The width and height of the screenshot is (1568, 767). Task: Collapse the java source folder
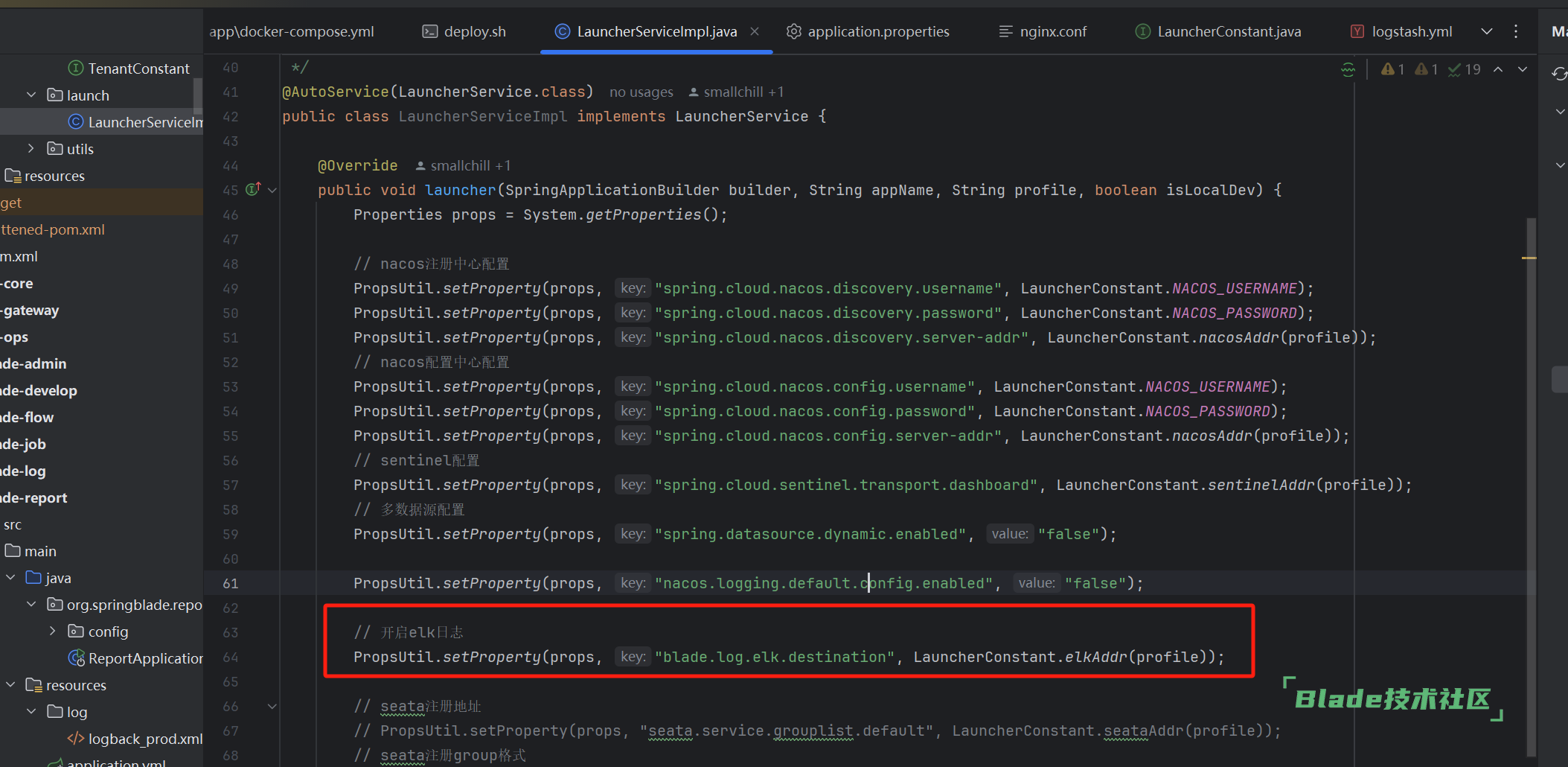point(10,578)
